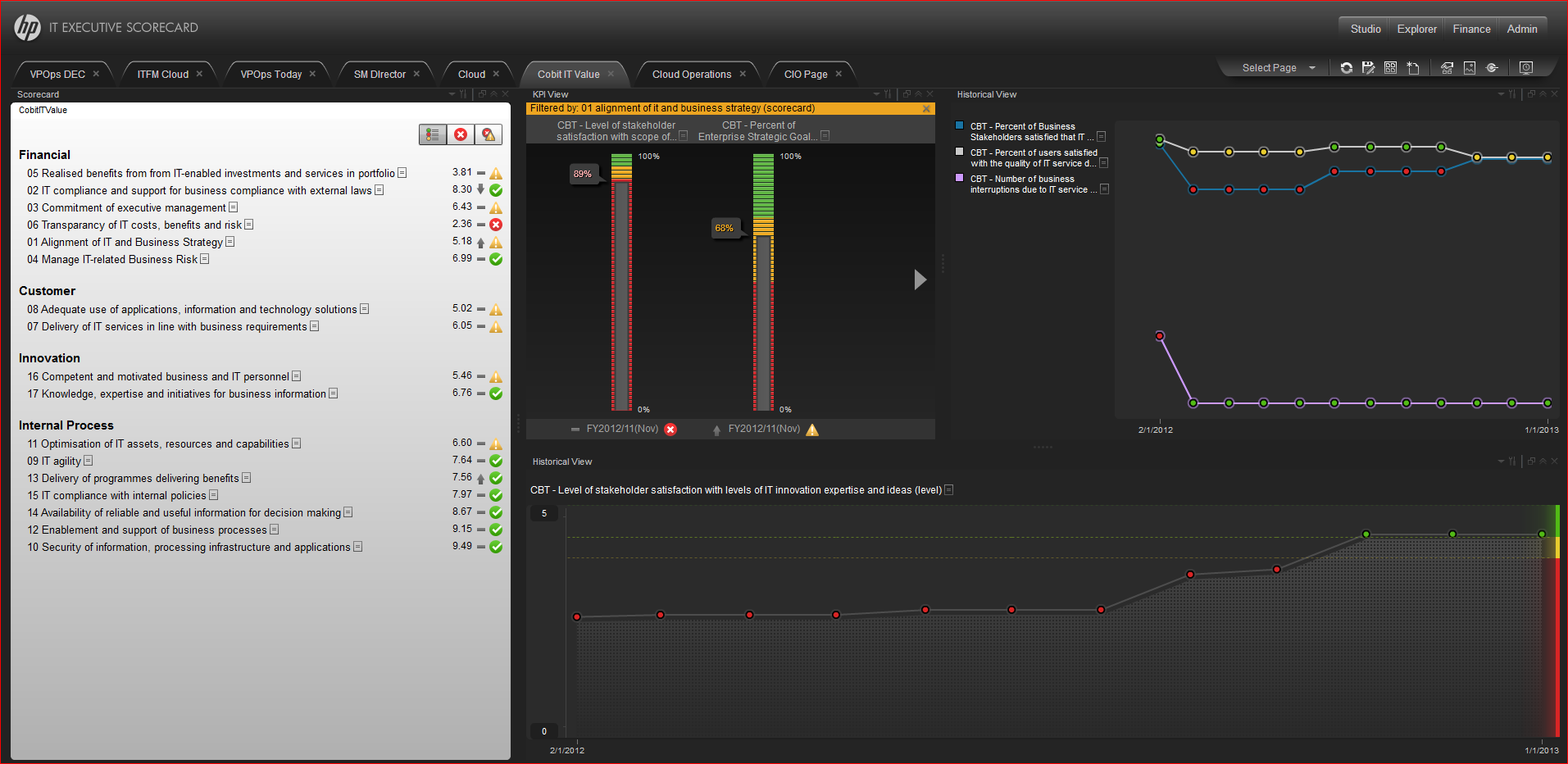This screenshot has width=1568, height=764.
Task: Click the components gallery icon in the toolbar
Action: (x=1447, y=68)
